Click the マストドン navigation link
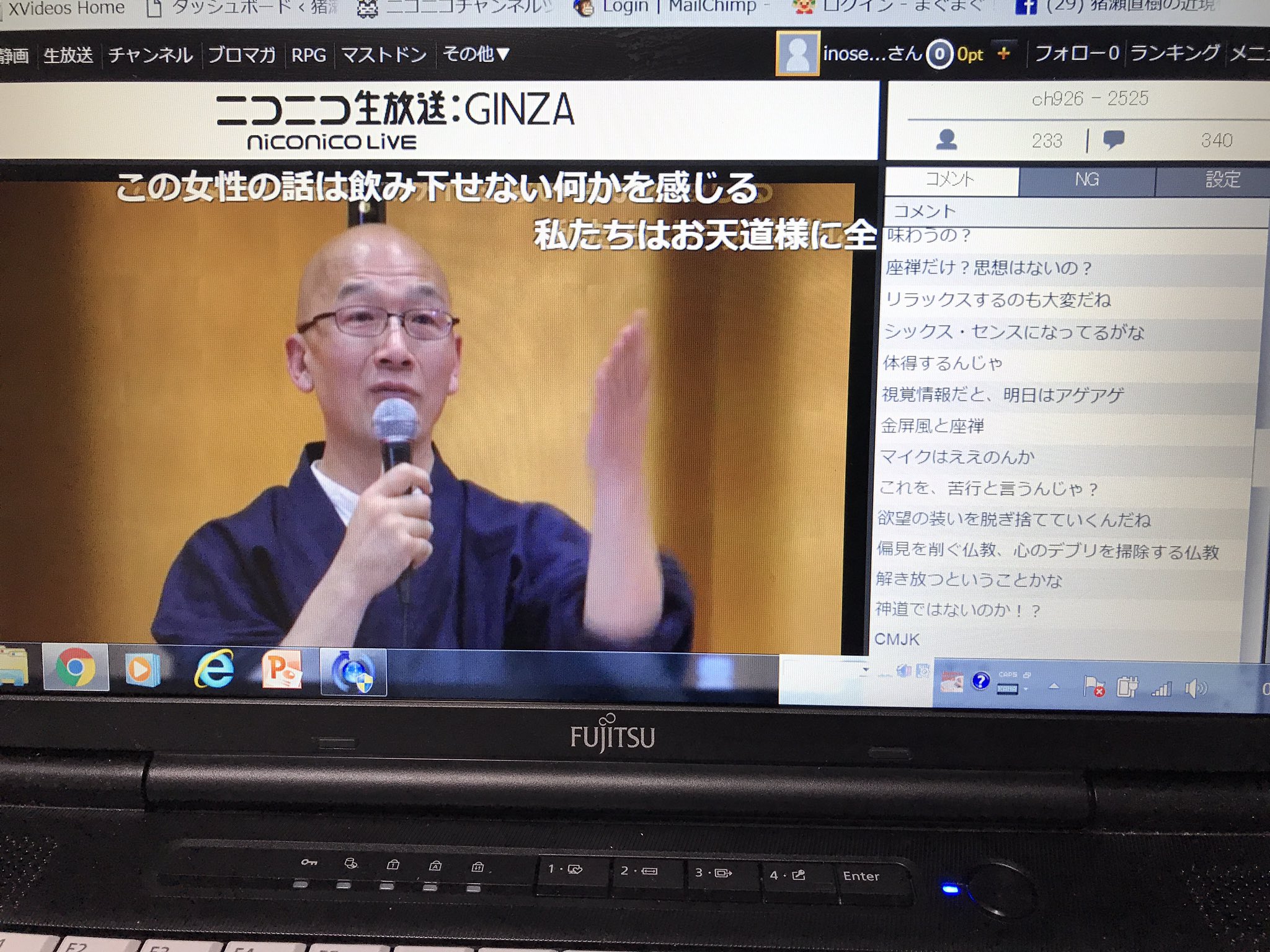This screenshot has width=1270, height=952. [384, 55]
